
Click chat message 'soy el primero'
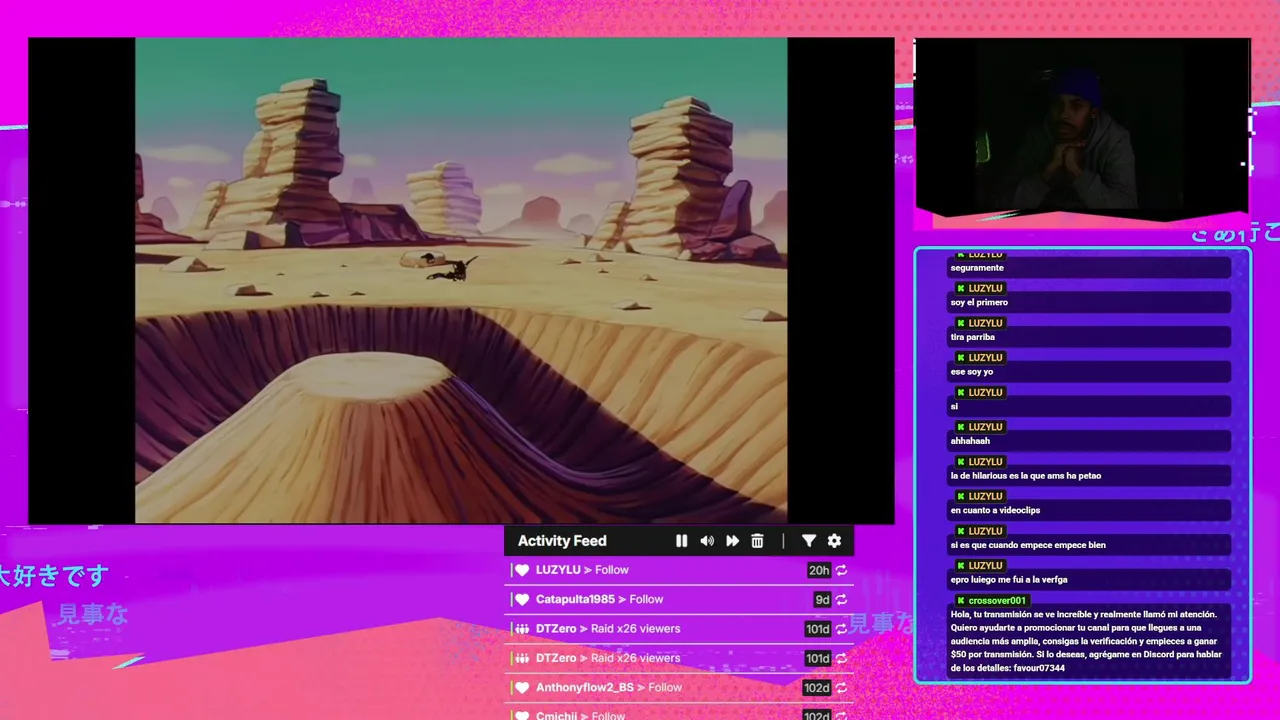pyautogui.click(x=979, y=302)
